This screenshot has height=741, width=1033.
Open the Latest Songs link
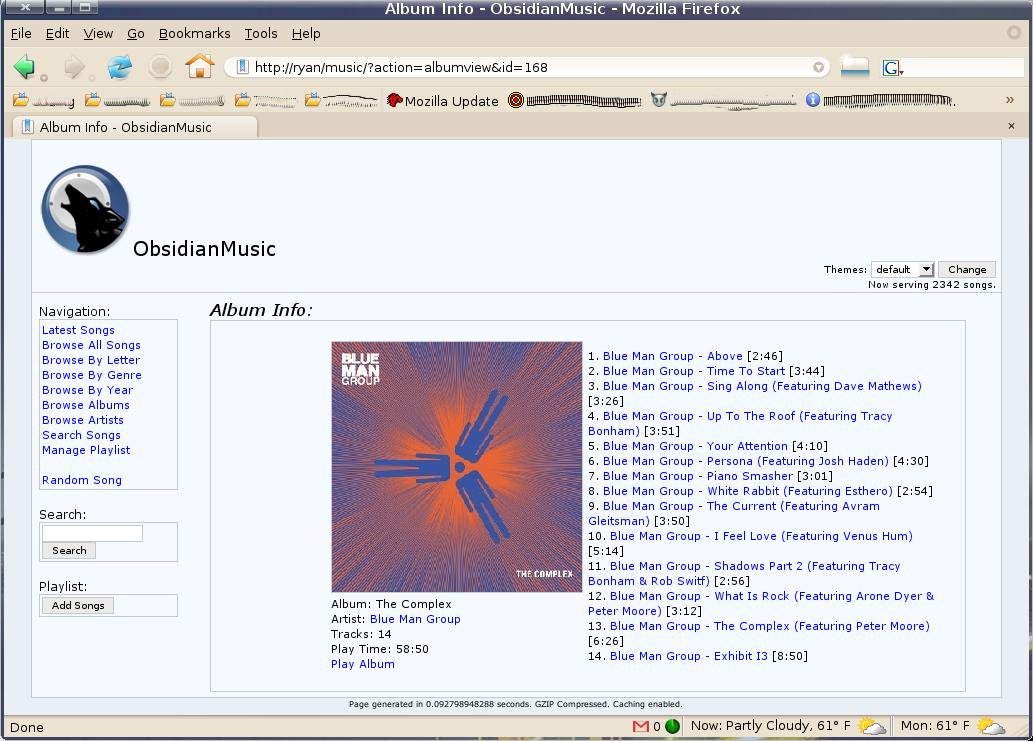[x=78, y=330]
